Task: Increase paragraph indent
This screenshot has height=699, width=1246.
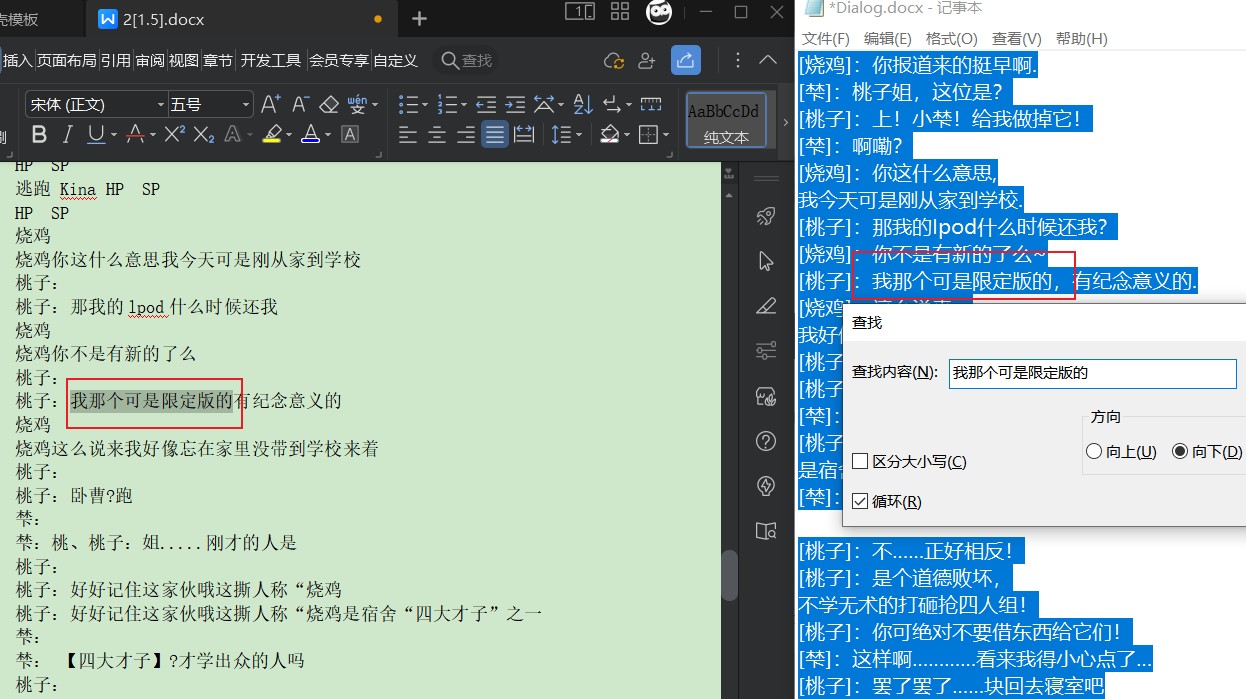Action: point(515,104)
